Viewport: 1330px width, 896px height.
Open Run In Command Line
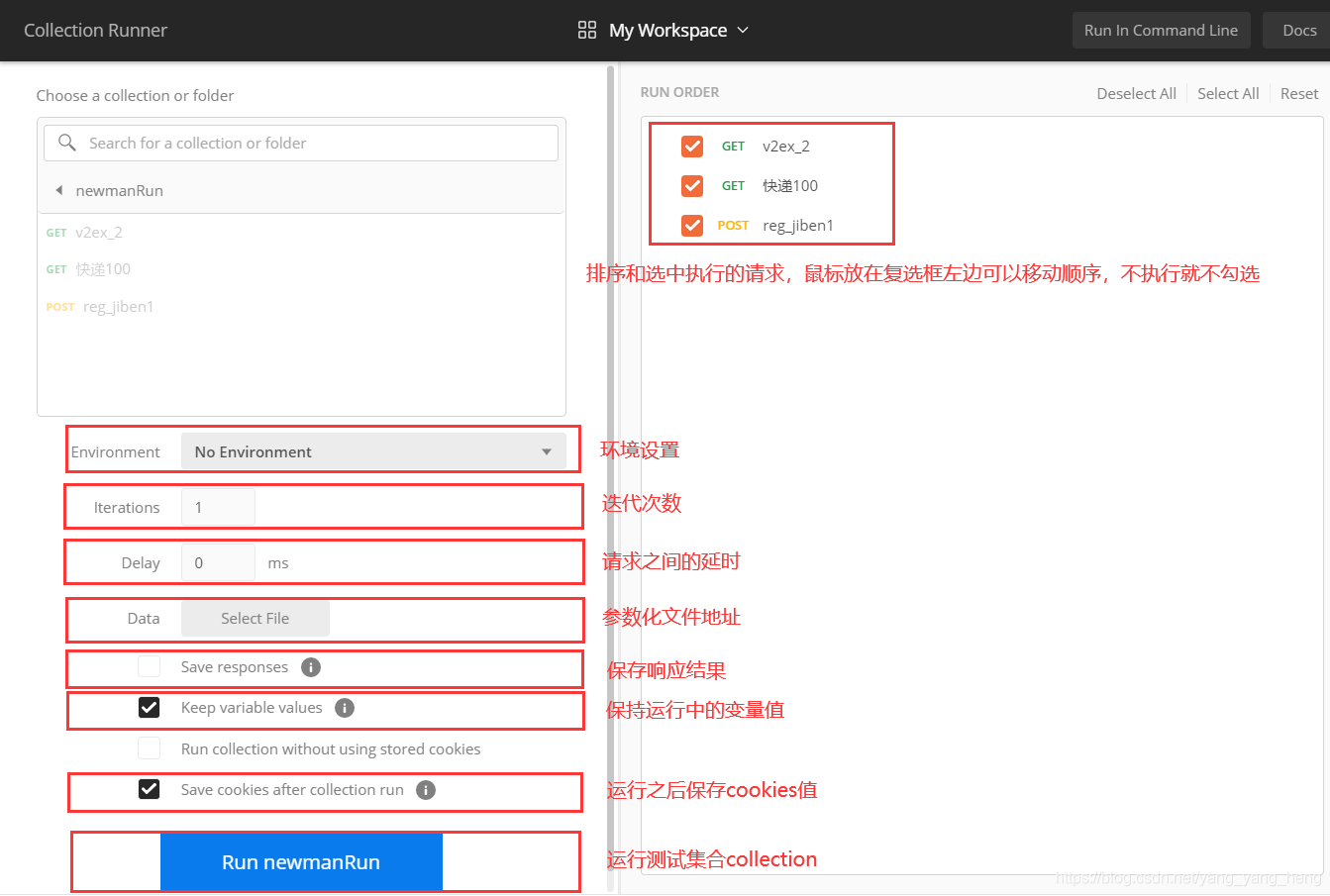[x=1161, y=30]
